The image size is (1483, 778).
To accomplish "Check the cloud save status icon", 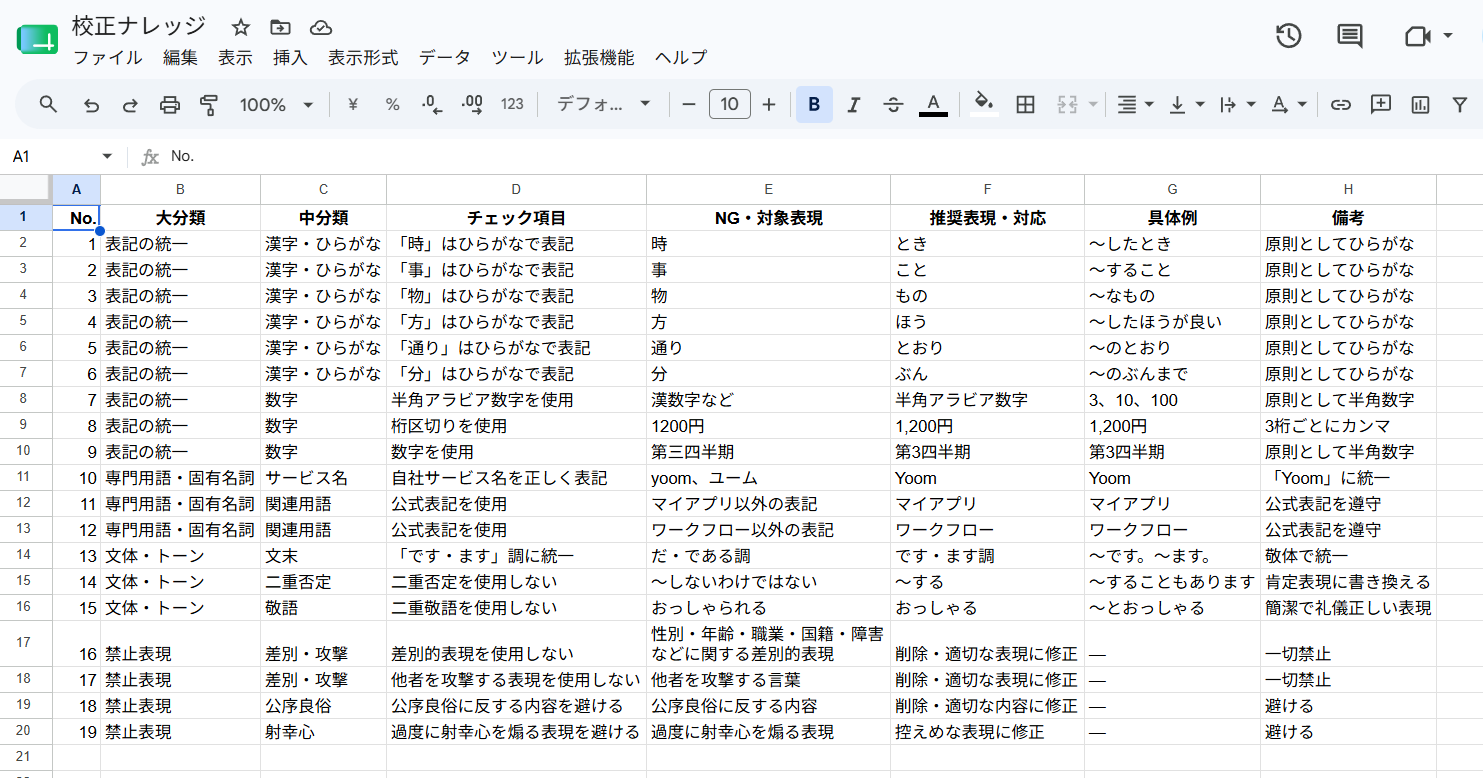I will click(321, 27).
